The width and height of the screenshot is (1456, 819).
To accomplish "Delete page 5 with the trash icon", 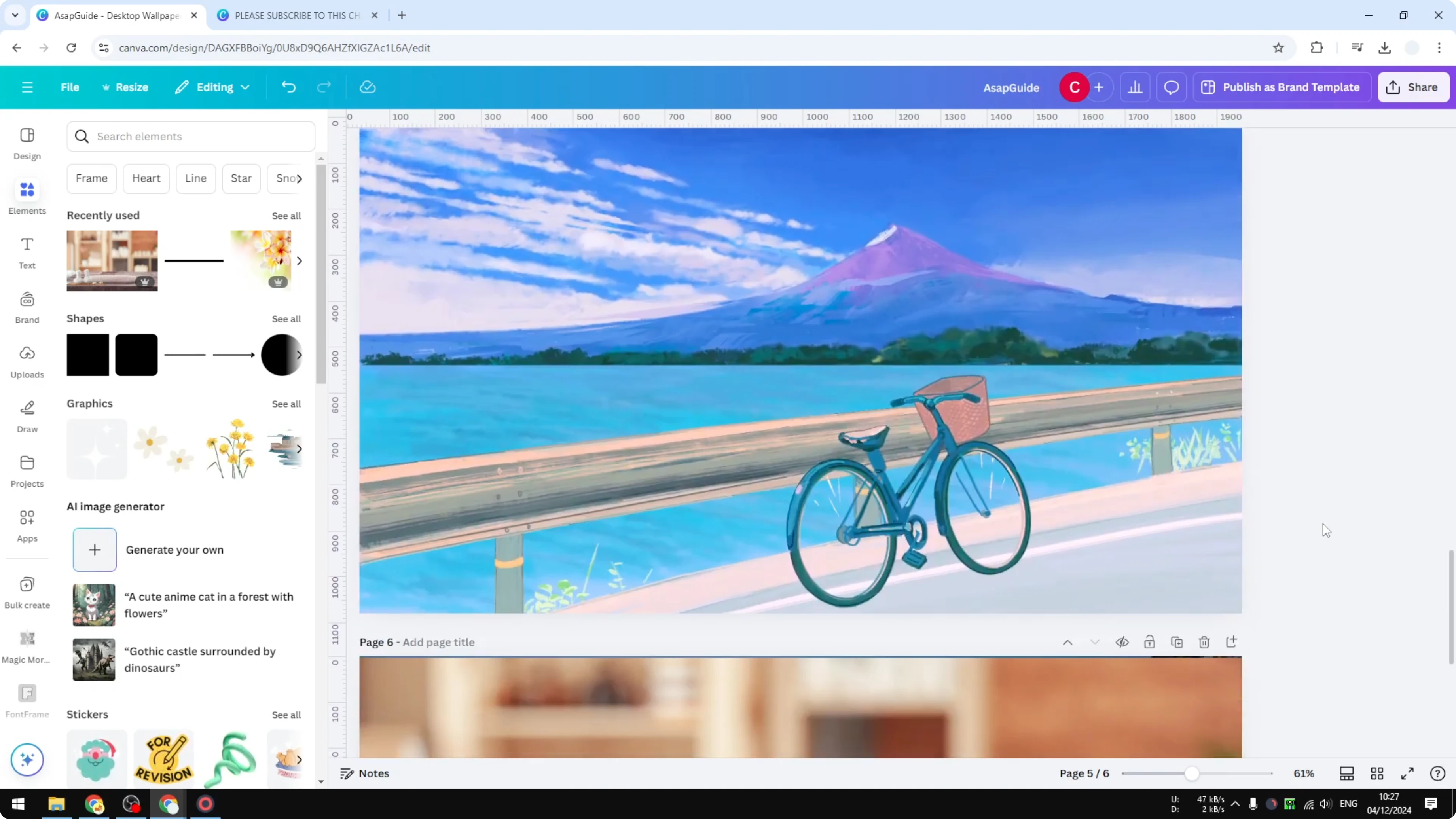I will click(1203, 642).
